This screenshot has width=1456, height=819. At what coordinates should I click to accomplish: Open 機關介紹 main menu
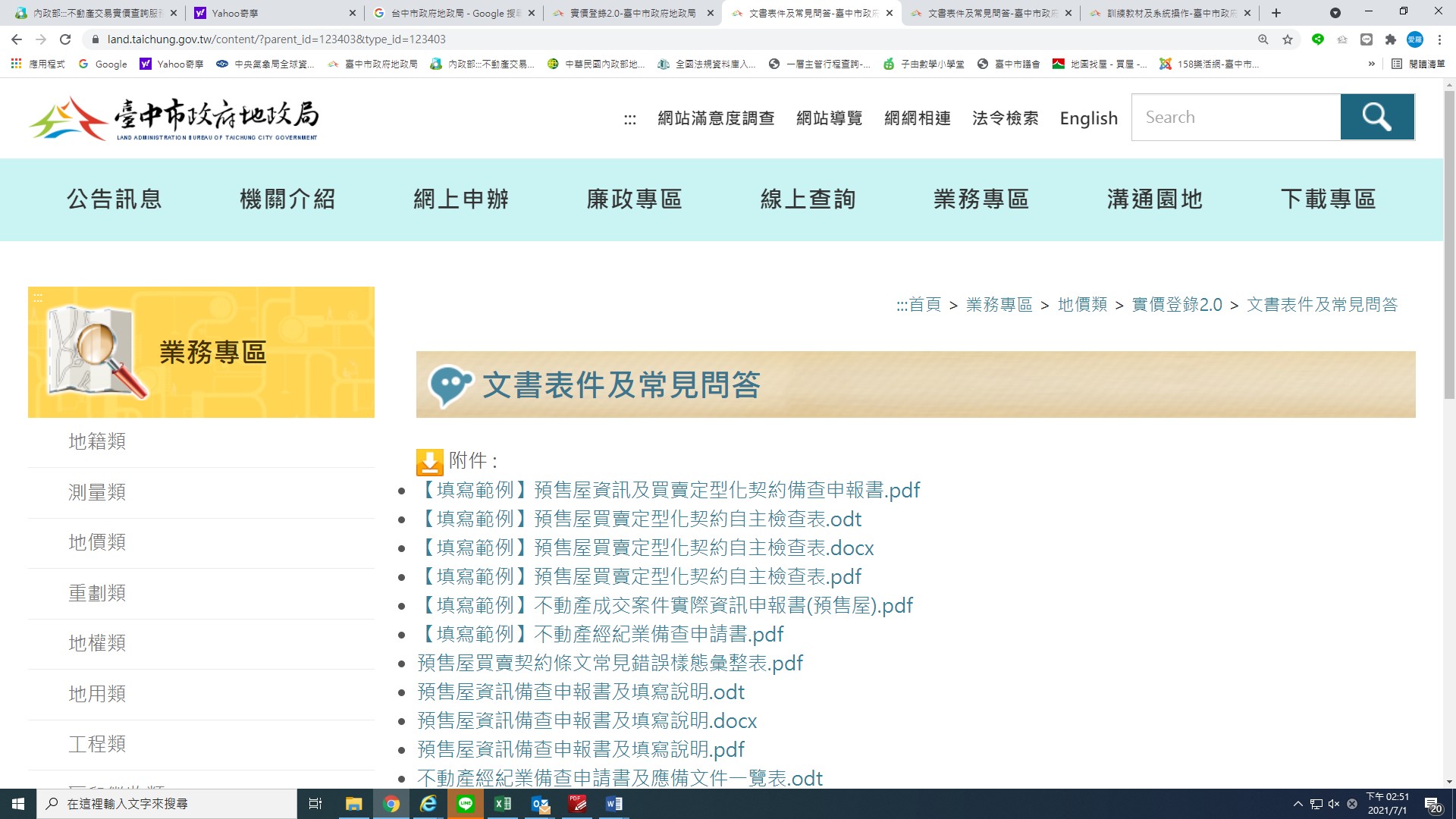point(287,199)
